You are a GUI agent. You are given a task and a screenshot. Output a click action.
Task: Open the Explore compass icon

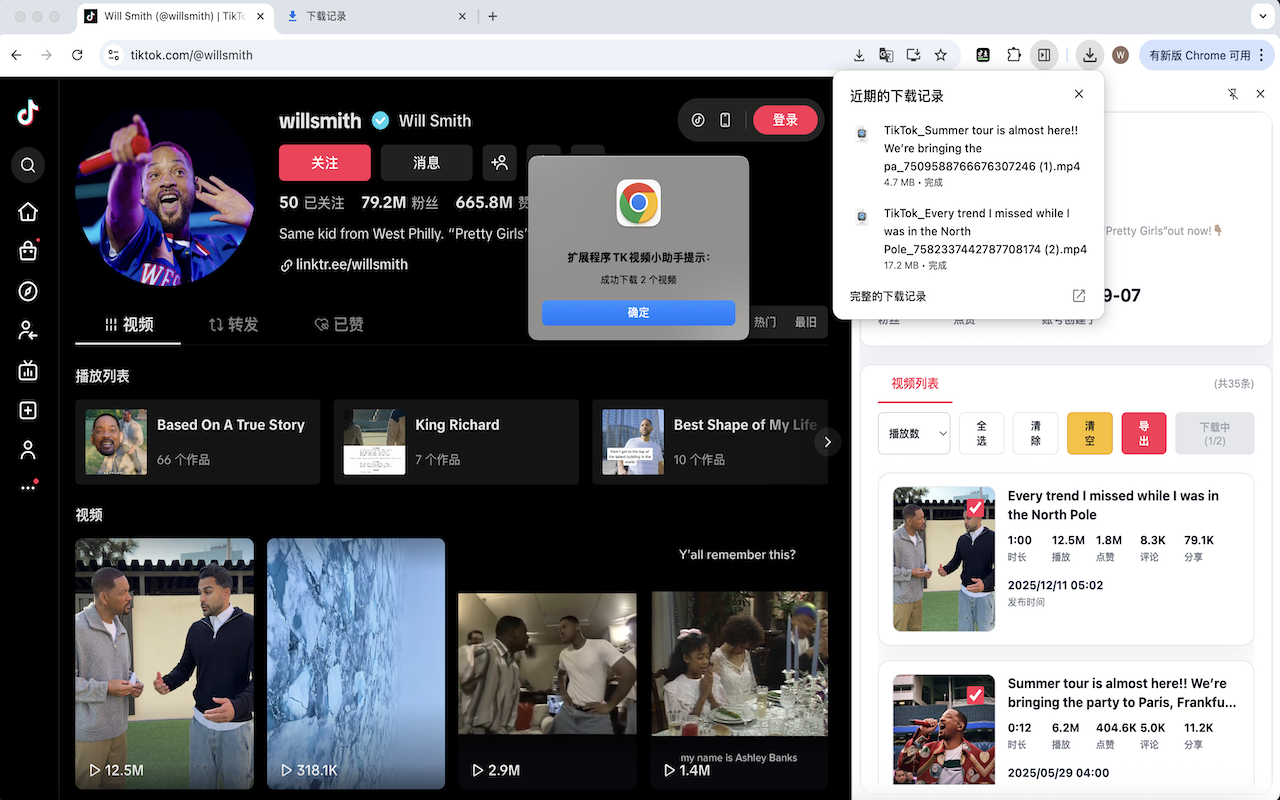coord(28,291)
